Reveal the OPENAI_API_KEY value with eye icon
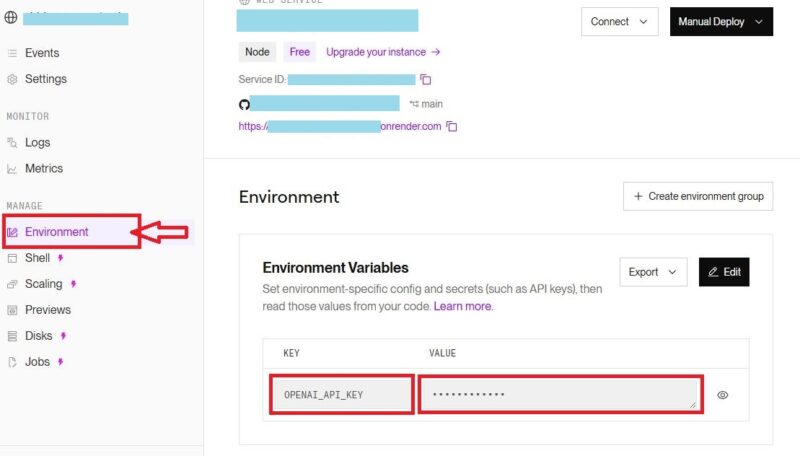This screenshot has width=800, height=456. (x=722, y=395)
